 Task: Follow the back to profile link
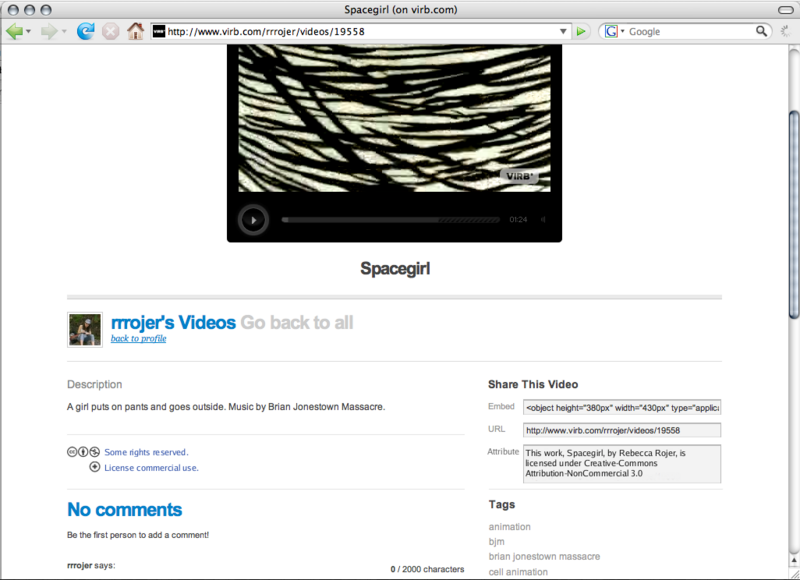138,338
